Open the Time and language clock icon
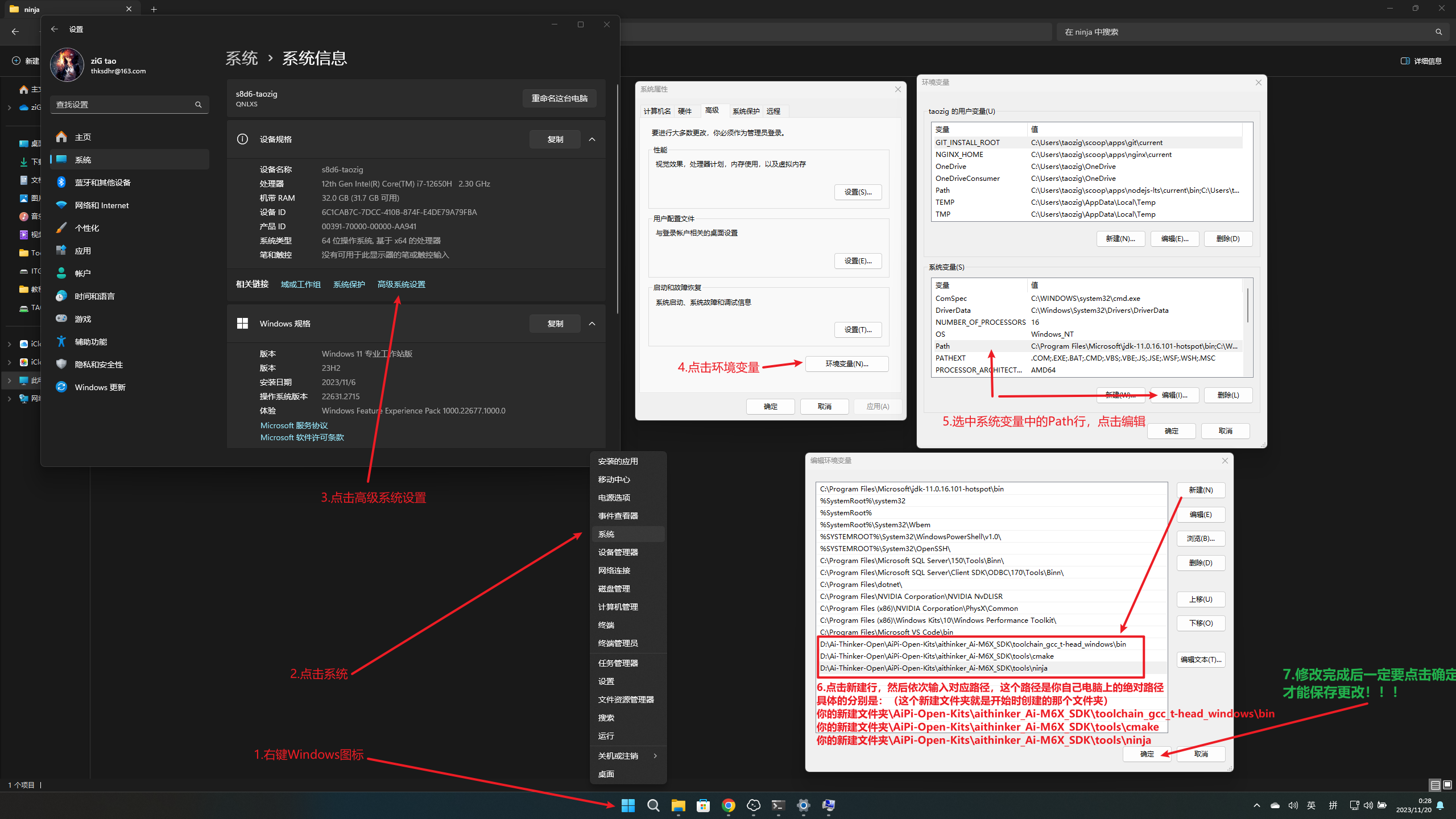The height and width of the screenshot is (819, 1456). [61, 296]
